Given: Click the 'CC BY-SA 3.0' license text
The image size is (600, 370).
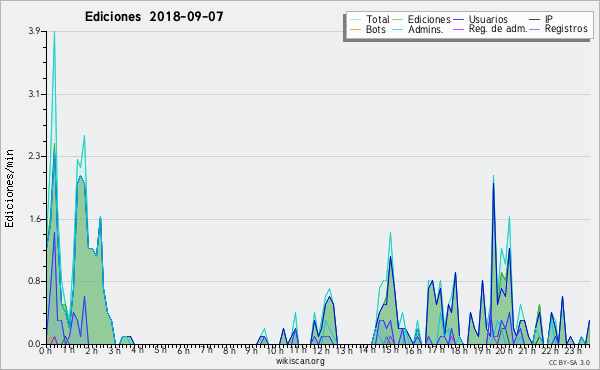Looking at the screenshot, I should point(569,362).
